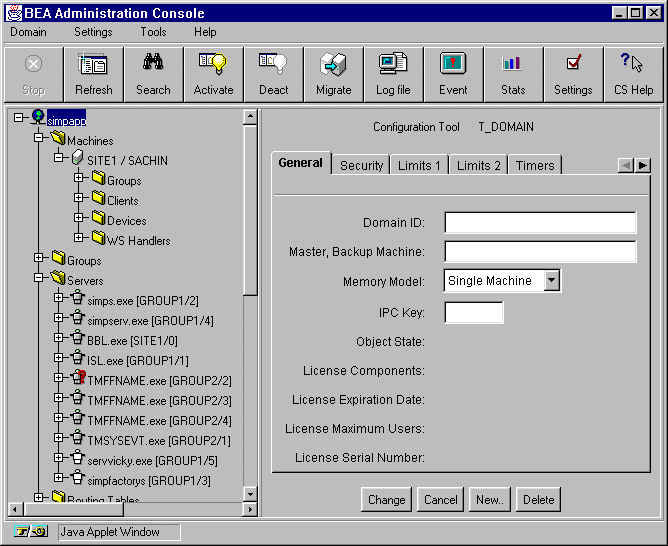The width and height of the screenshot is (668, 546).
Task: Click the Master, Backup Machine field
Action: click(540, 251)
